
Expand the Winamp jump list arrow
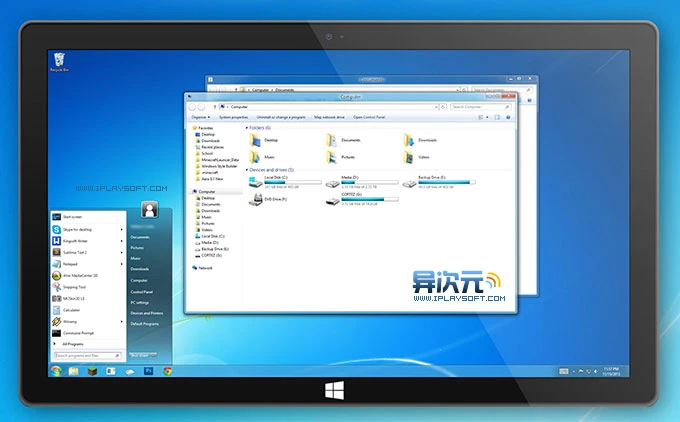click(x=121, y=321)
